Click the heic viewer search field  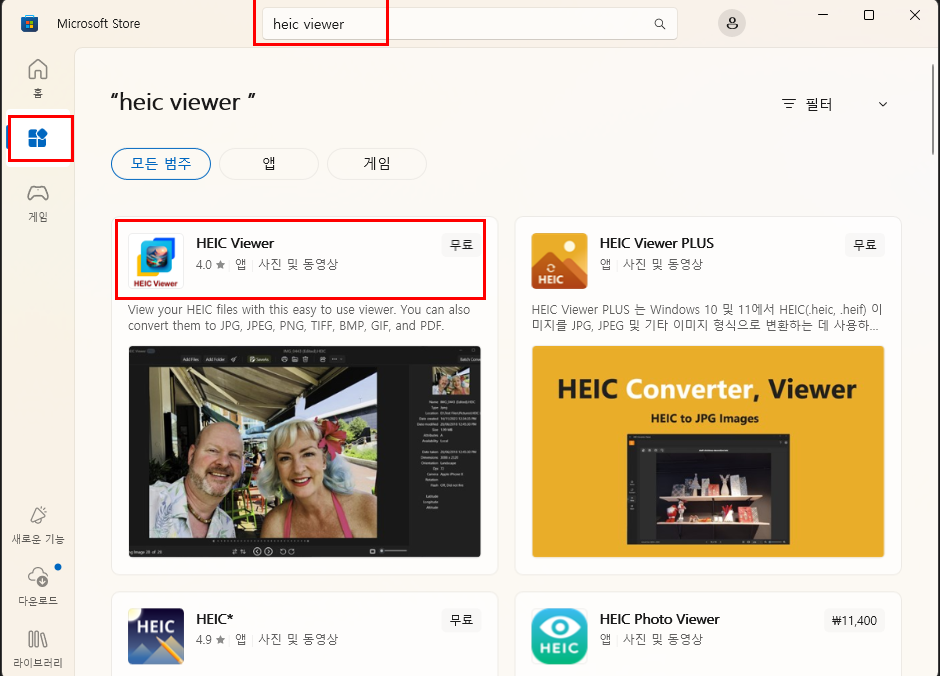[469, 24]
